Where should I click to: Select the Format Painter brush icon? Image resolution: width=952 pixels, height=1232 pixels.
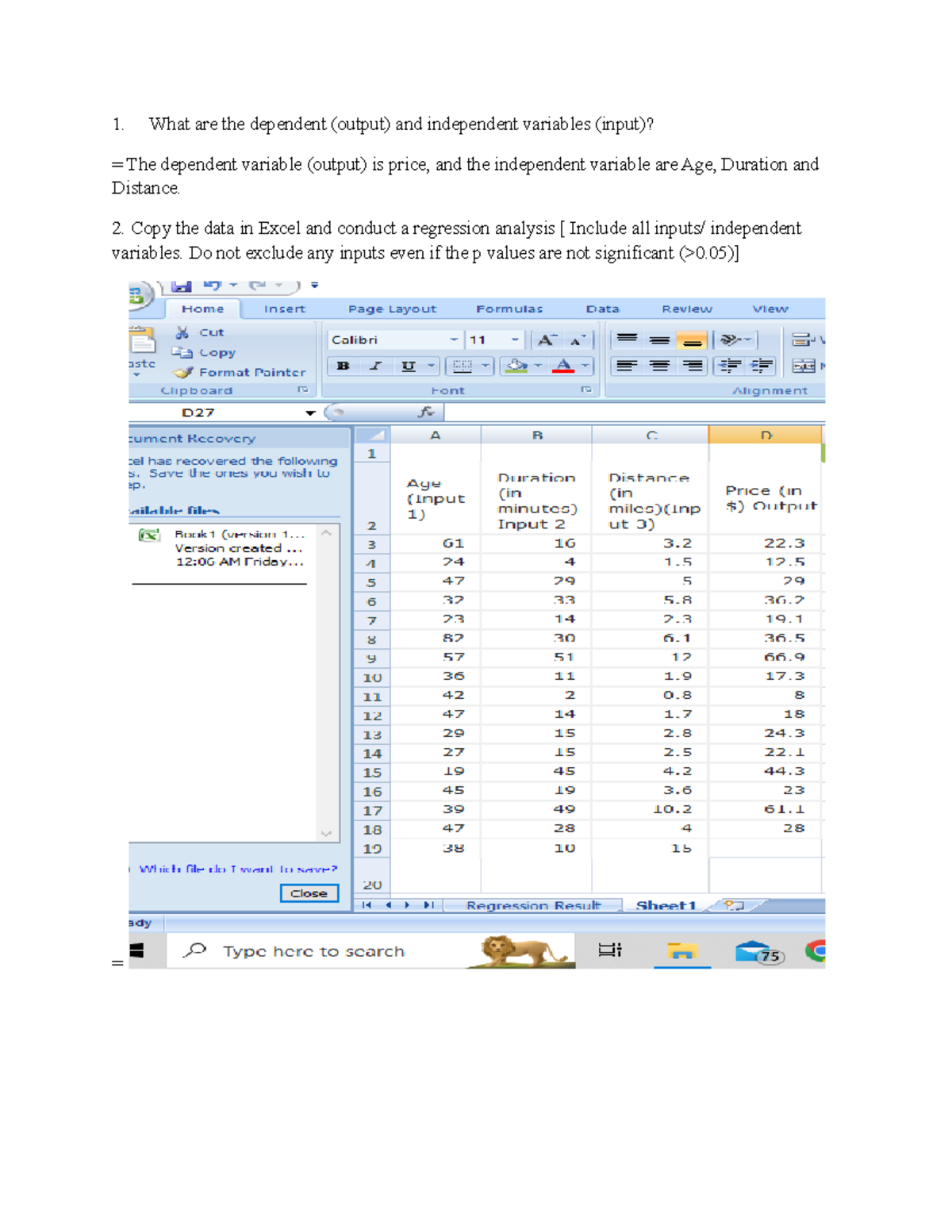184,372
